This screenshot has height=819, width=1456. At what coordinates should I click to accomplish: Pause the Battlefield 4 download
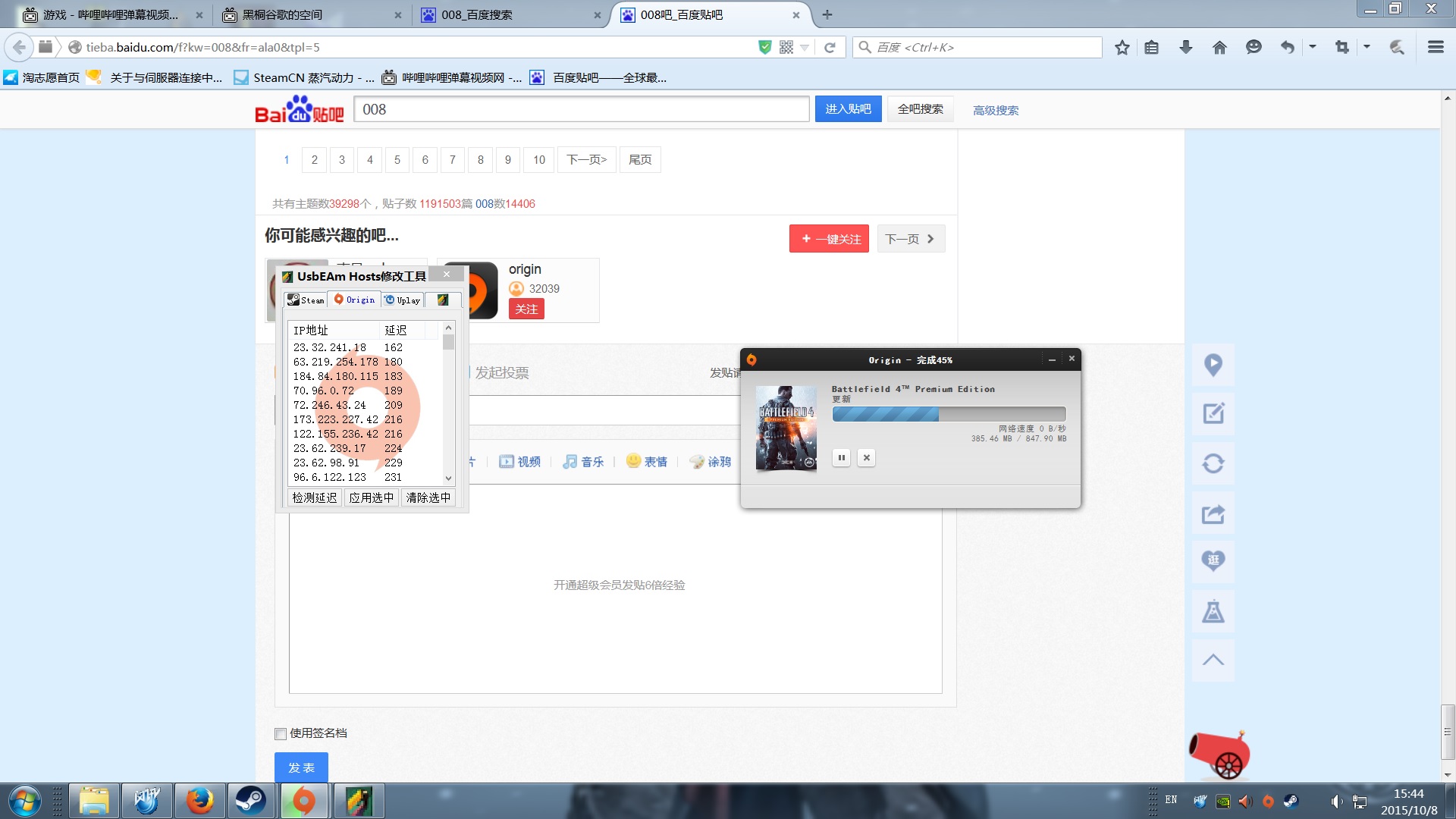tap(841, 457)
